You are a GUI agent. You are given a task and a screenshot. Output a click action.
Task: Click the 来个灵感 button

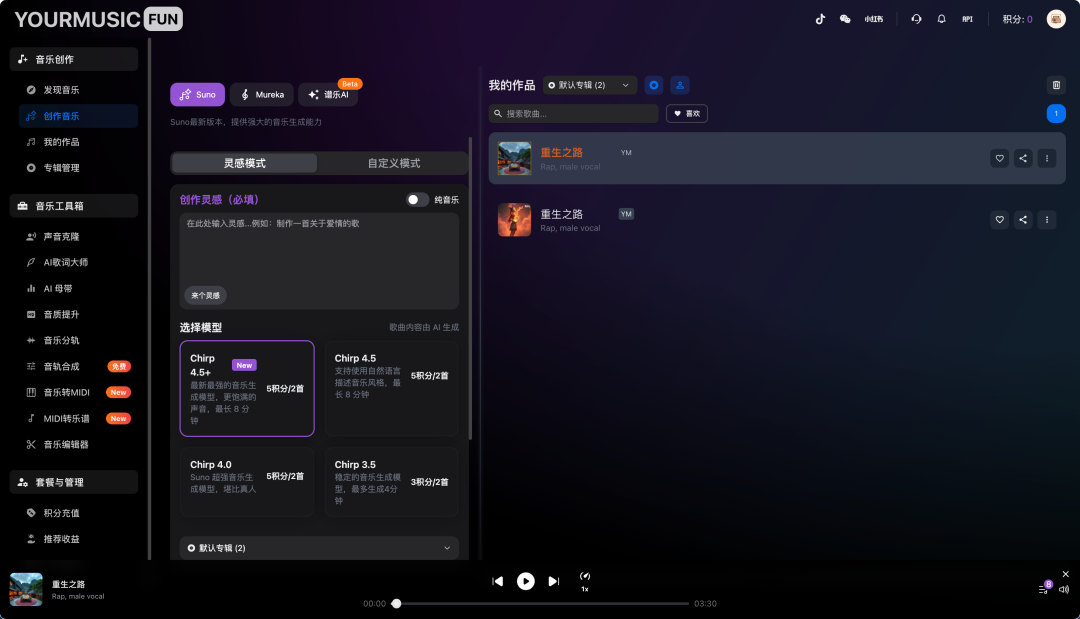[x=205, y=295]
